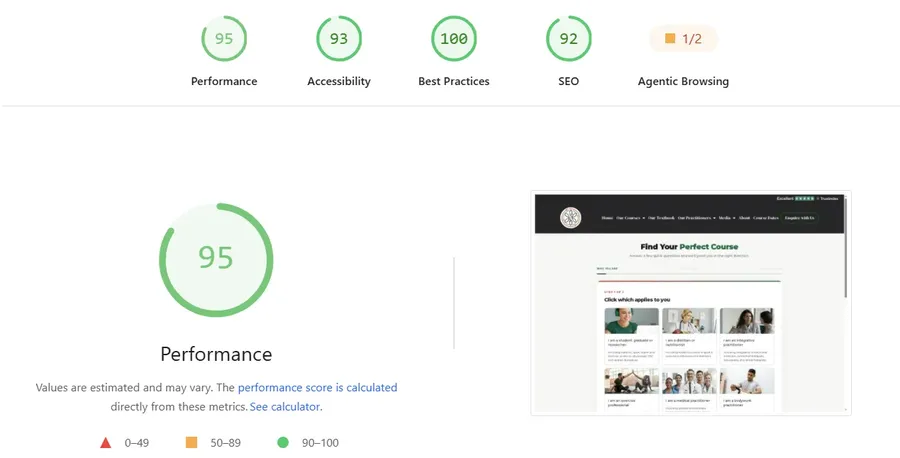Click the large 'Performance' heading text

pos(216,354)
